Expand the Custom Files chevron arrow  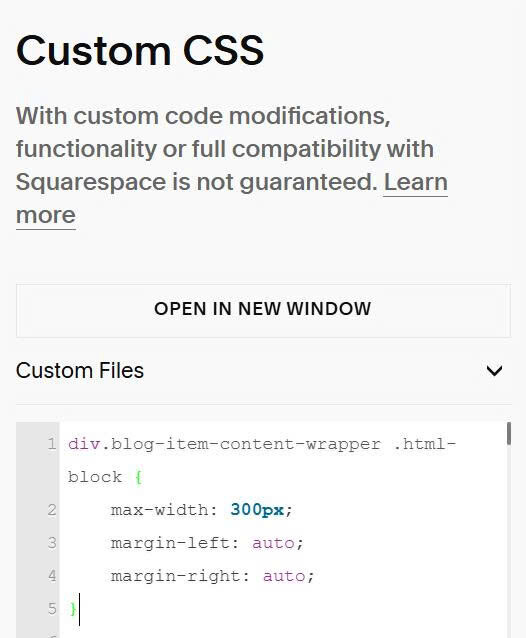pos(494,371)
